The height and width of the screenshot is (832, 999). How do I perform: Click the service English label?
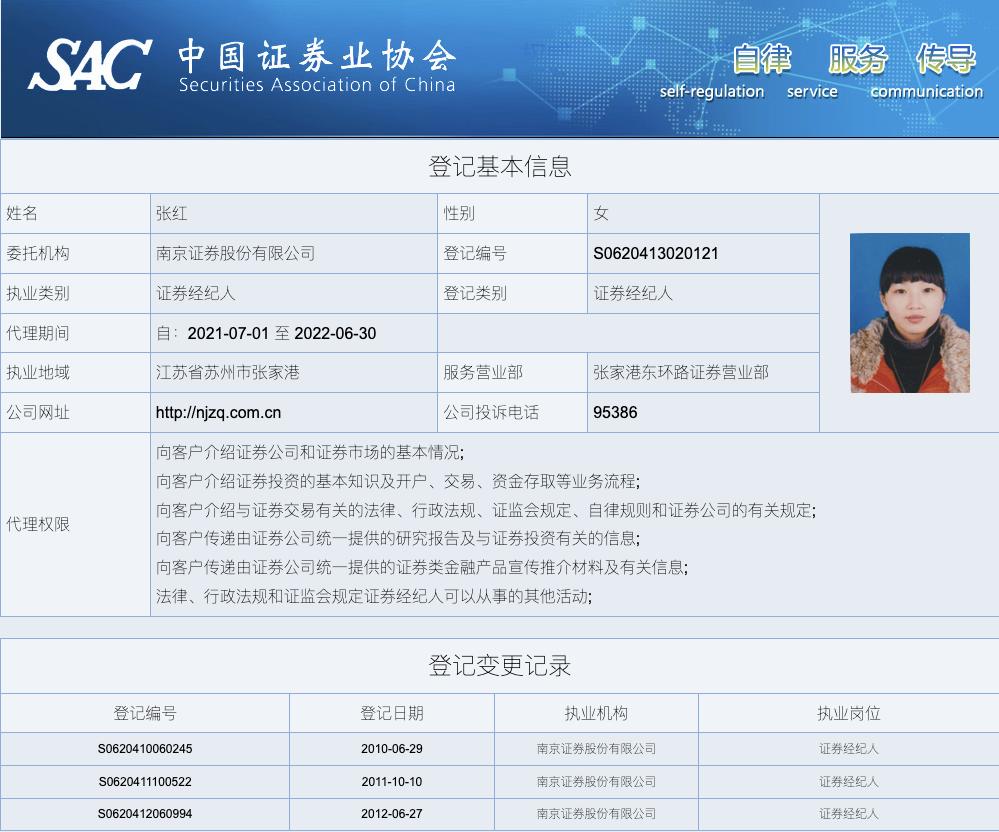pos(812,91)
